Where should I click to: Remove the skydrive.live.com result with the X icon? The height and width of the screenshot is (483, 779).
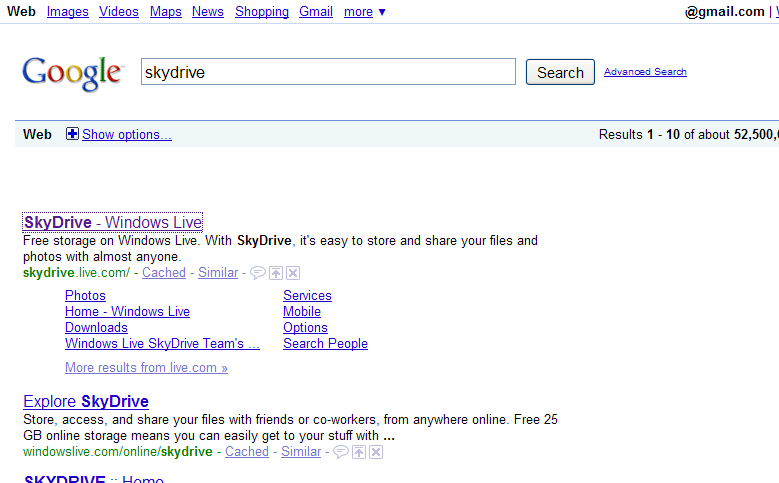(293, 273)
